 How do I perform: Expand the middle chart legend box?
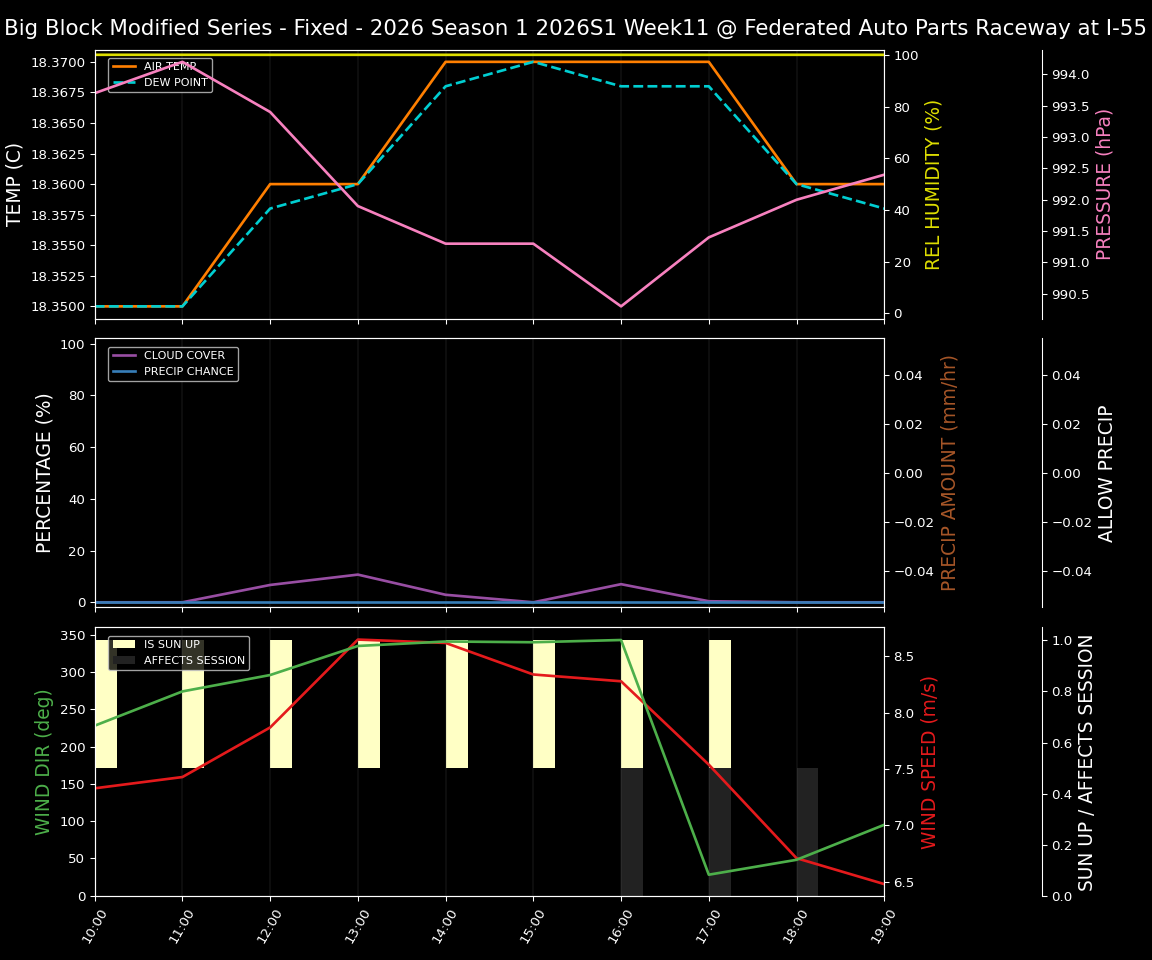(x=174, y=362)
